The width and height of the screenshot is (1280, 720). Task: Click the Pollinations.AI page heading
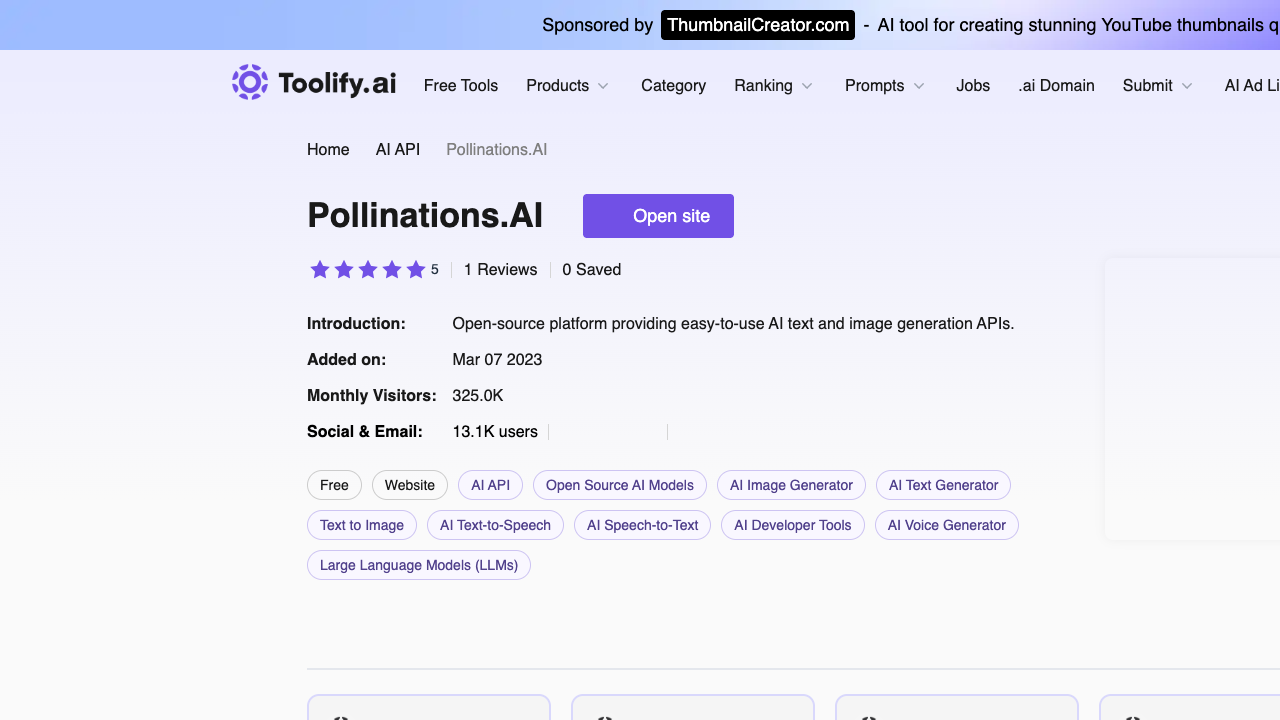pos(425,215)
